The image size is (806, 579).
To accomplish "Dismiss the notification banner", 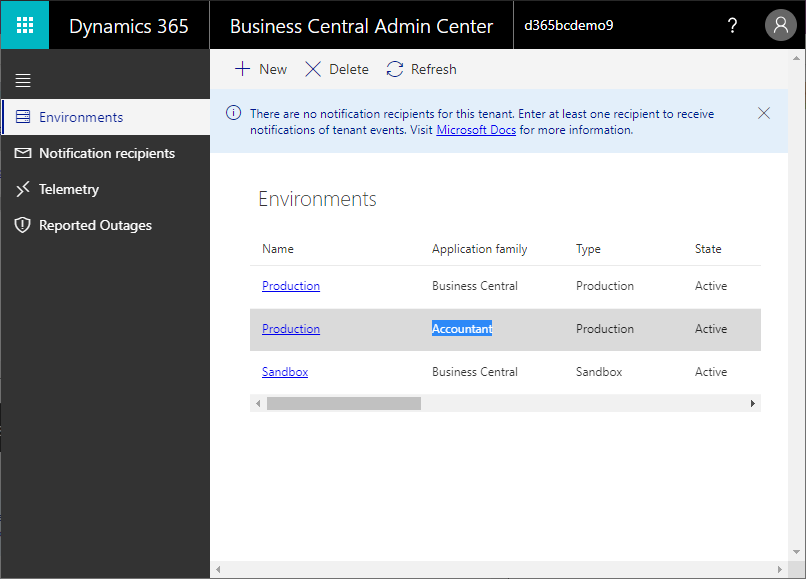I will pos(764,113).
